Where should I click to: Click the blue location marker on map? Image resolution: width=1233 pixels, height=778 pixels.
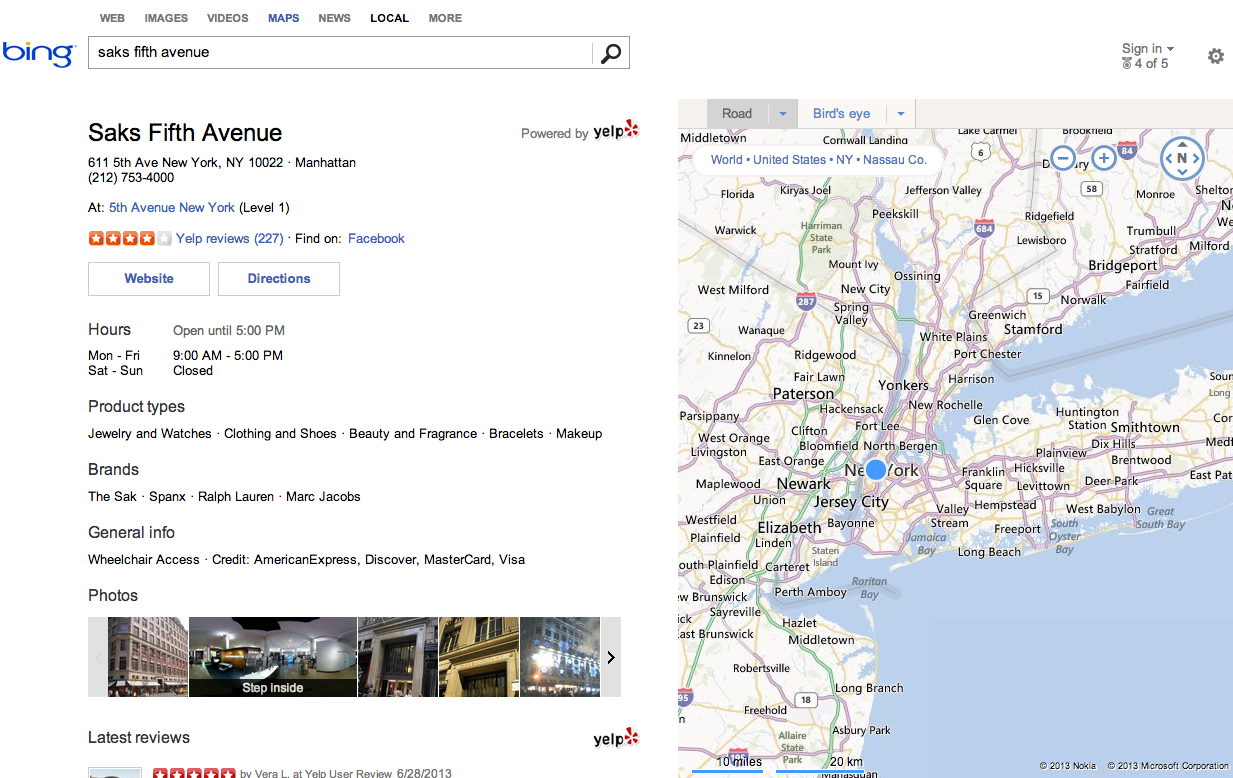click(876, 469)
